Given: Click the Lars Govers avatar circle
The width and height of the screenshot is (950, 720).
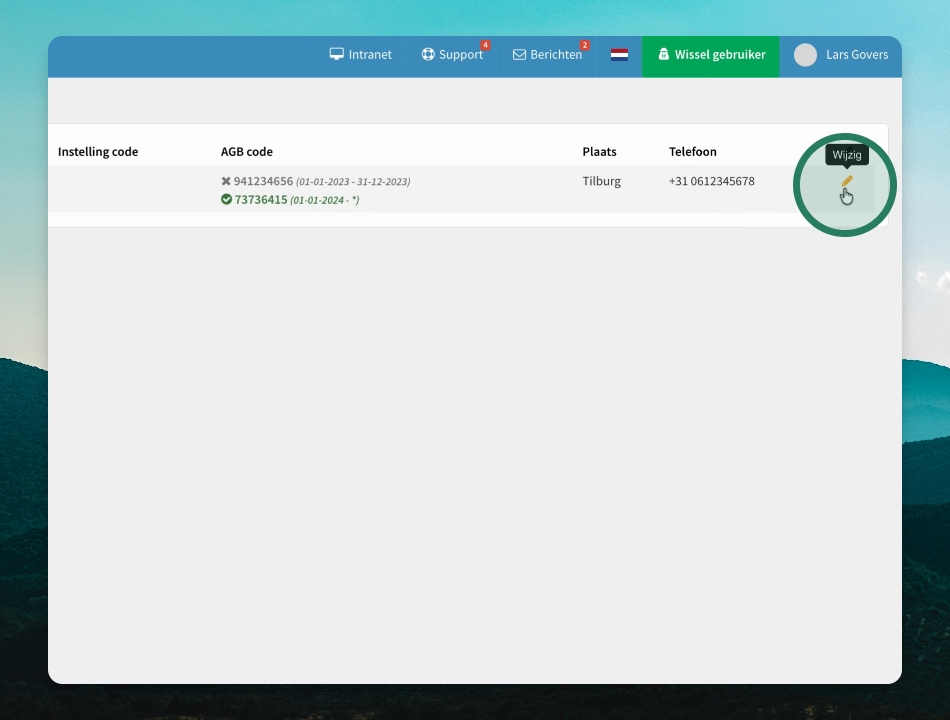Looking at the screenshot, I should 805,55.
